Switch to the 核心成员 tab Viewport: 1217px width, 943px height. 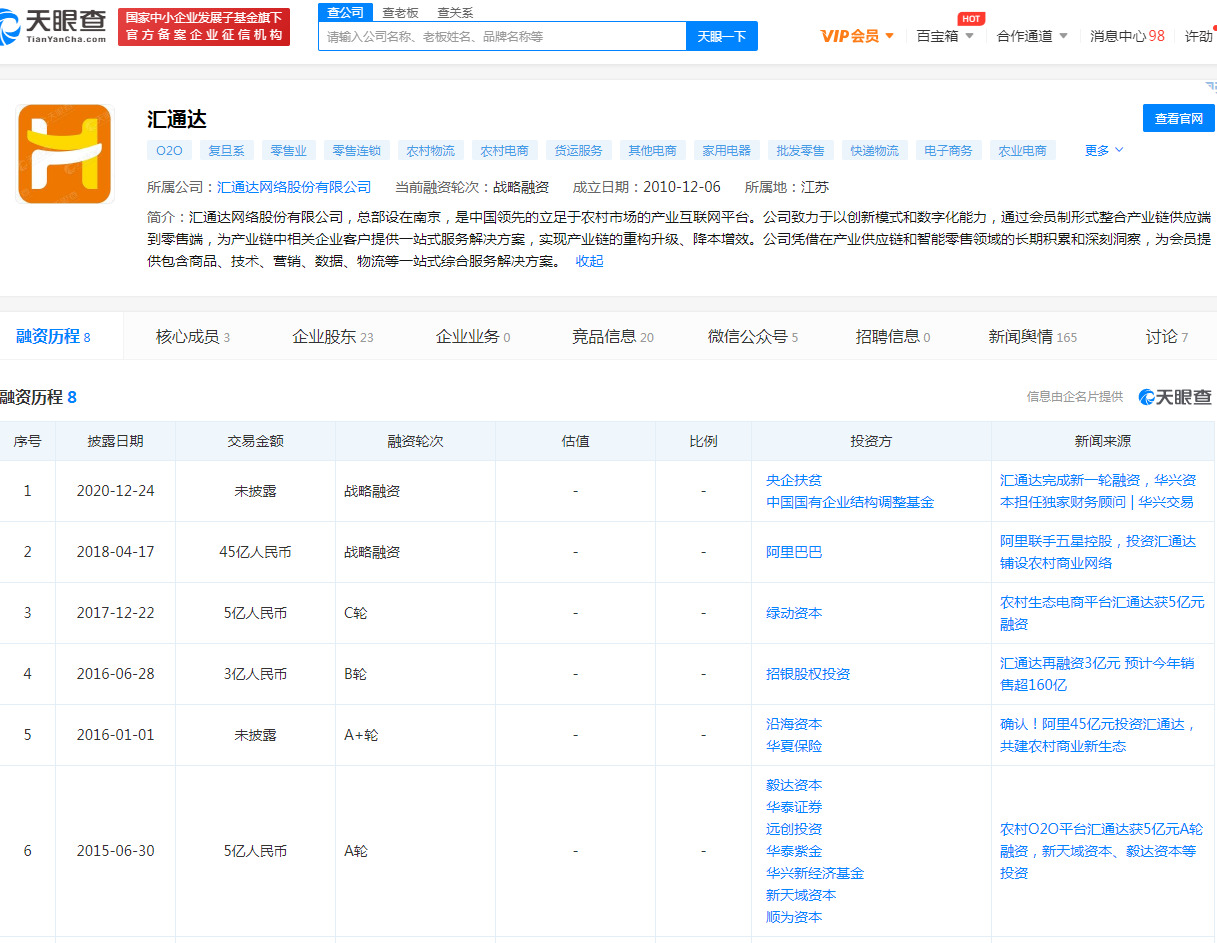click(193, 337)
